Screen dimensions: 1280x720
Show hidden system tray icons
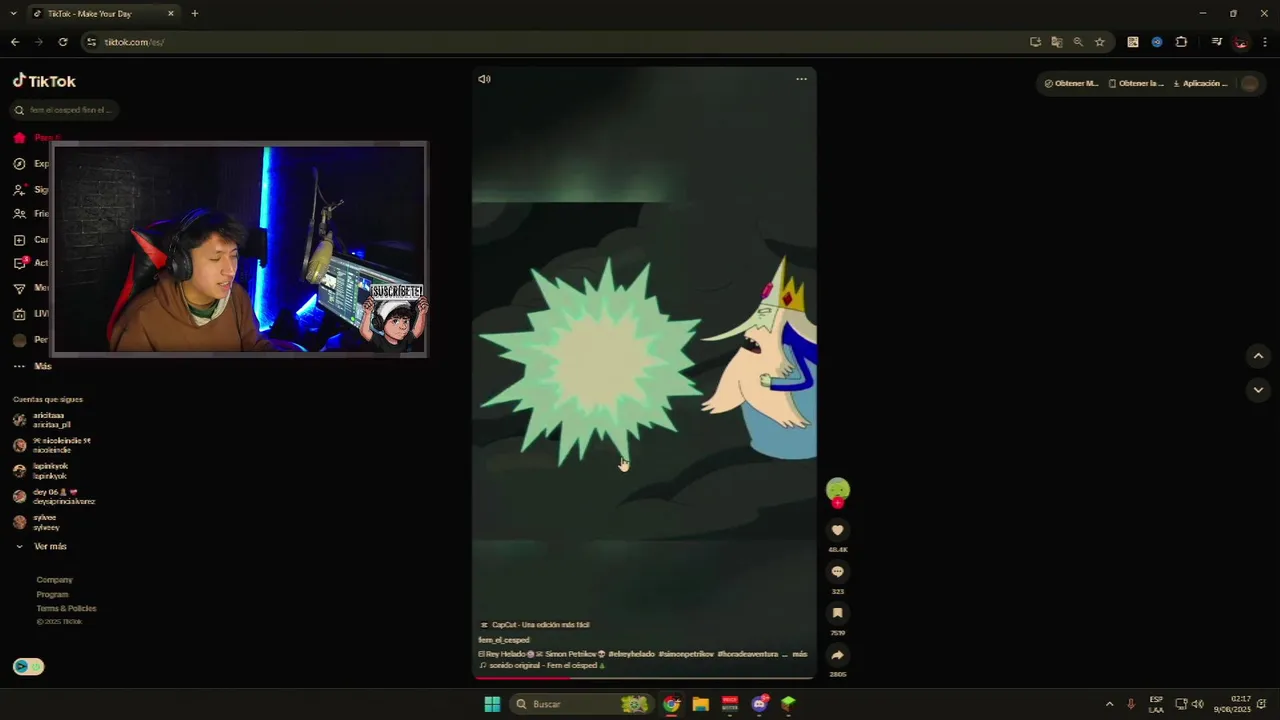click(x=1109, y=704)
